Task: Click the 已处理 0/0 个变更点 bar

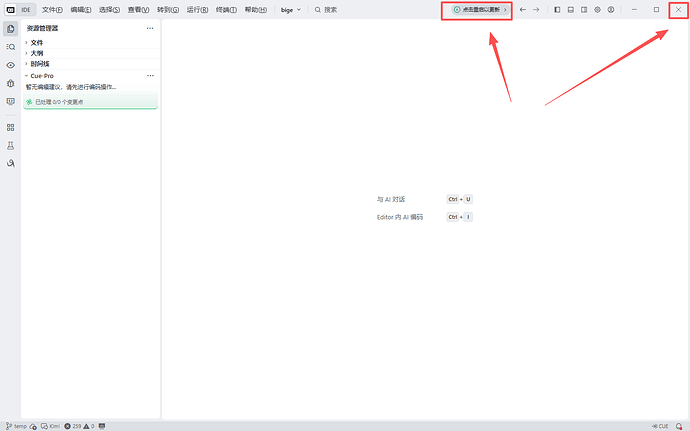Action: tap(91, 102)
